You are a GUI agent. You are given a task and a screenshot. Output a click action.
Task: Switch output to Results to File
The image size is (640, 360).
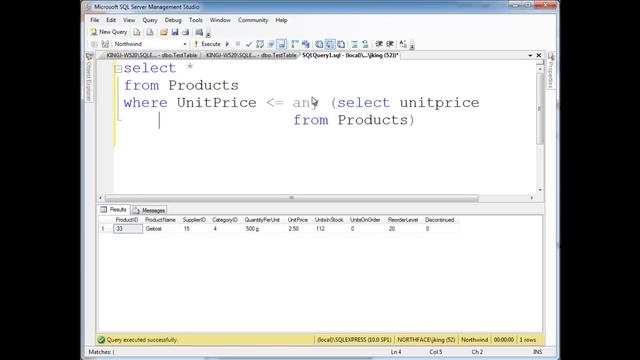(341, 44)
